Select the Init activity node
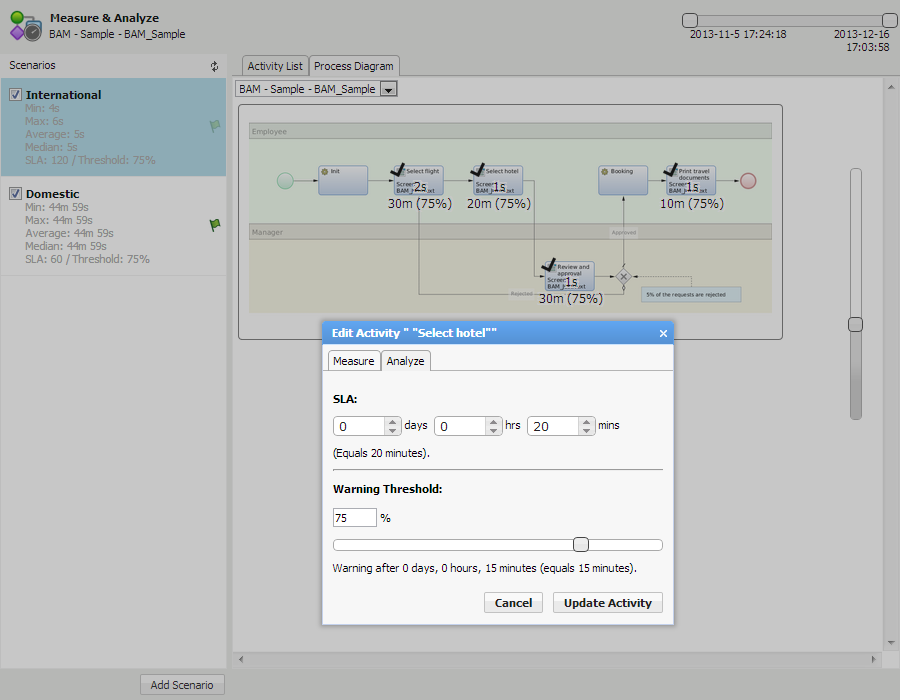900x700 pixels. pyautogui.click(x=343, y=180)
